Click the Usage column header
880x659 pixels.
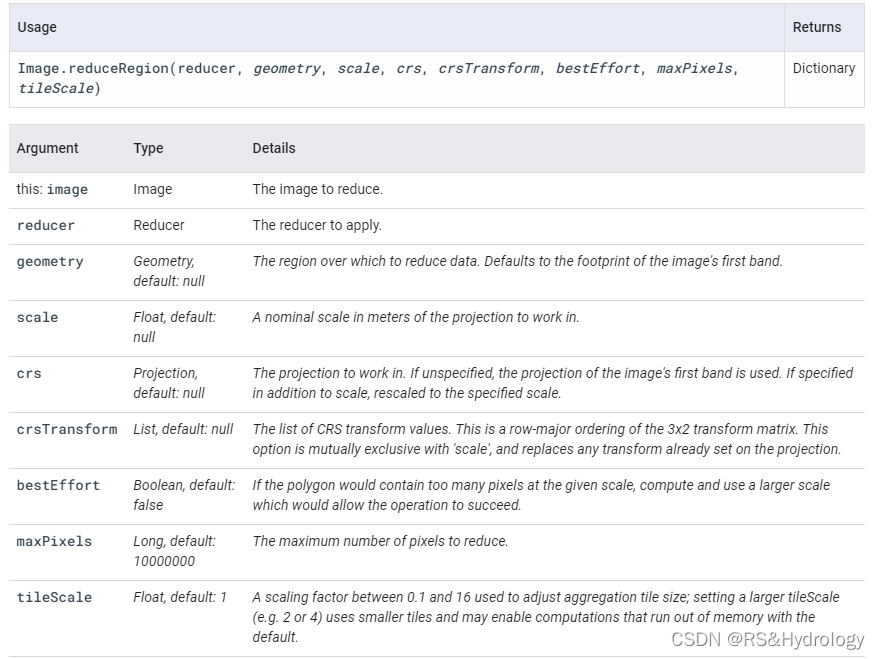coord(37,27)
